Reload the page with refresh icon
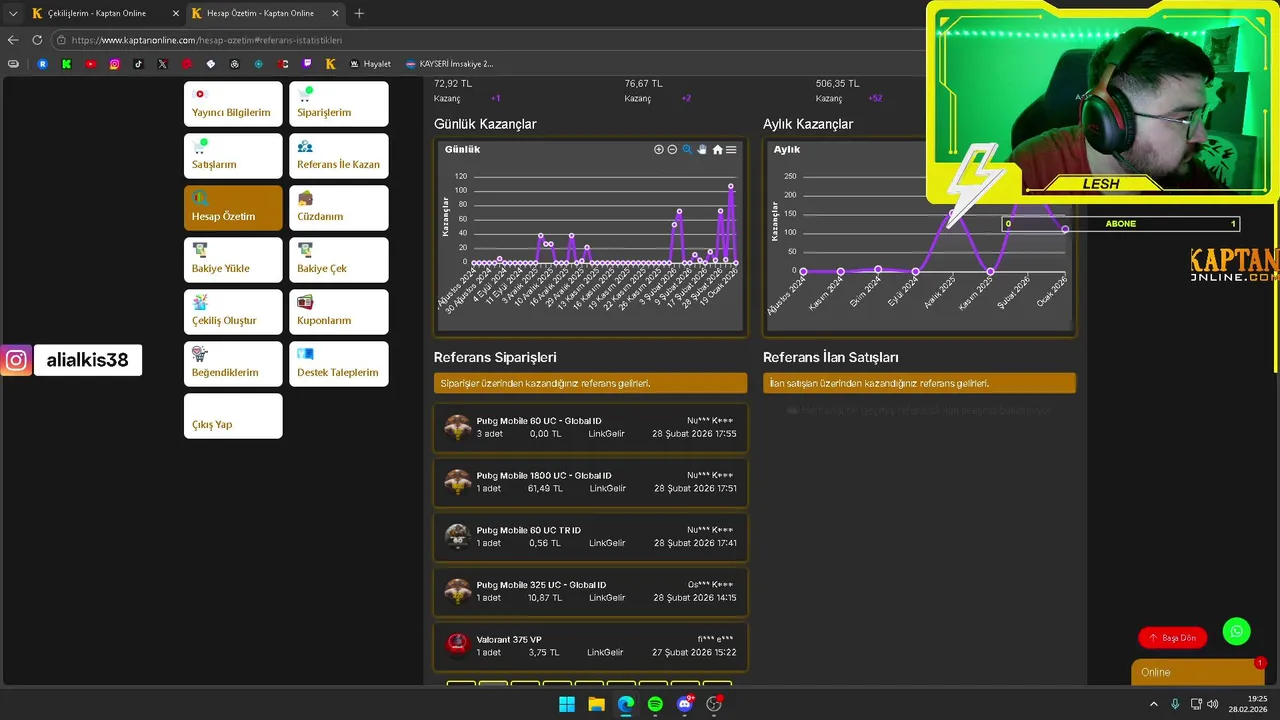The height and width of the screenshot is (720, 1280). (37, 40)
